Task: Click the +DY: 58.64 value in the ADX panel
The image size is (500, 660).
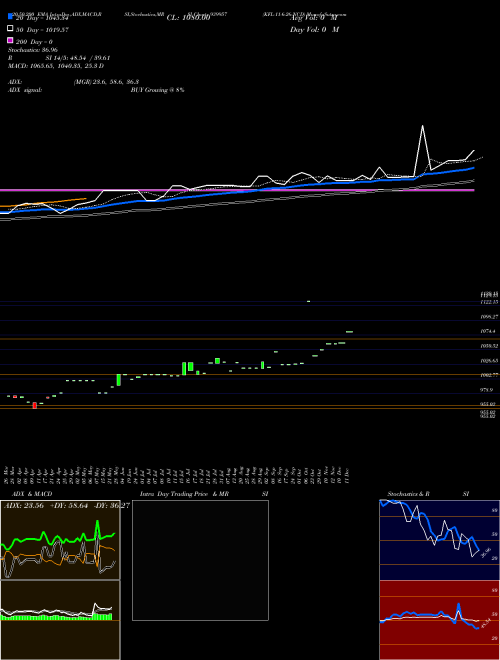Action: [69, 506]
